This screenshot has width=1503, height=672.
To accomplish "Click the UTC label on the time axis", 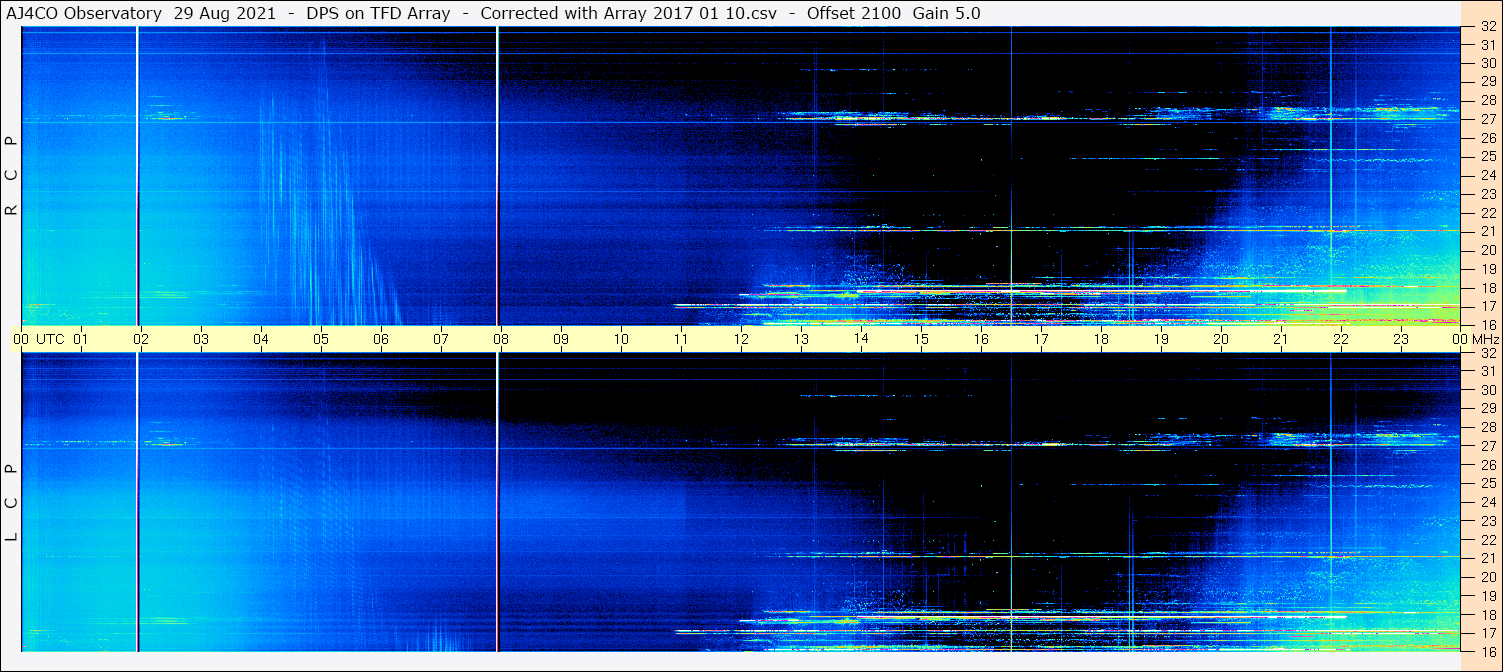I will (x=50, y=339).
